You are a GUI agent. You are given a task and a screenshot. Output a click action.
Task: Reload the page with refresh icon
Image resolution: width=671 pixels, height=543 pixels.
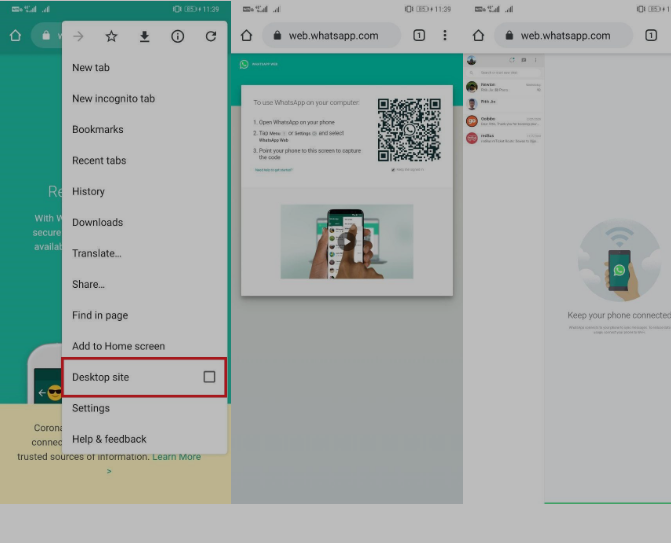[x=211, y=36]
